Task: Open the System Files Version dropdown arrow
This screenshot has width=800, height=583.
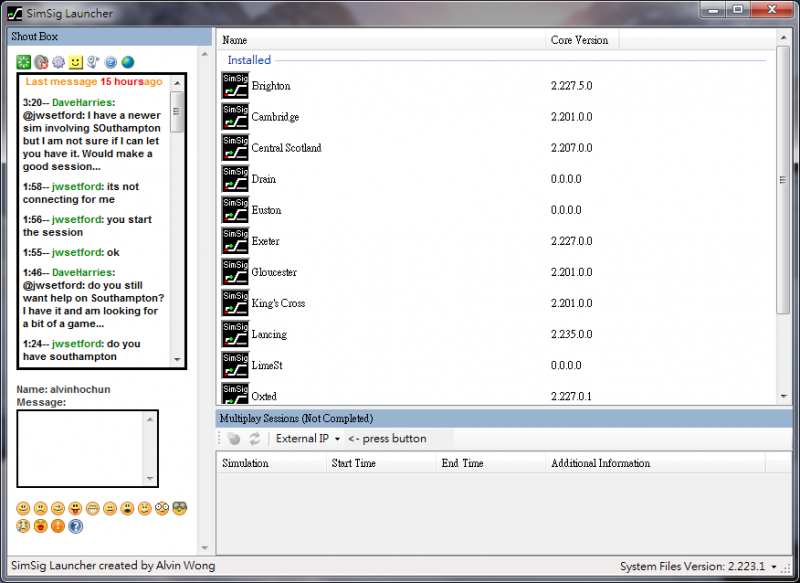Action: 774,567
